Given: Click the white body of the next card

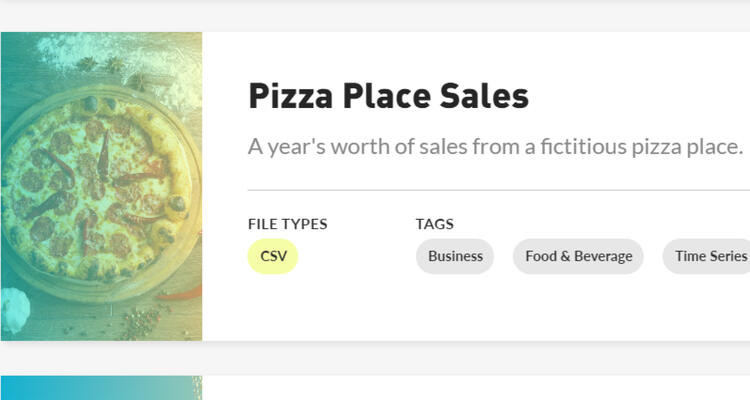Looking at the screenshot, I should pyautogui.click(x=475, y=389).
